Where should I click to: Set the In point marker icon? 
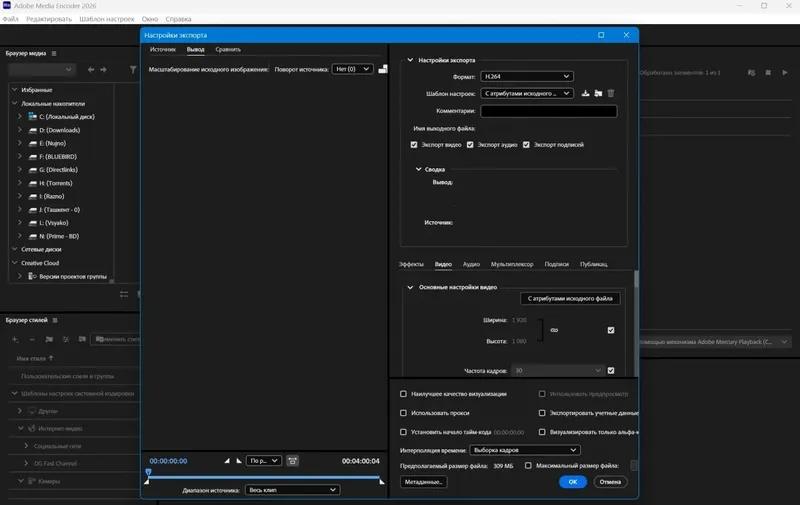[227, 461]
